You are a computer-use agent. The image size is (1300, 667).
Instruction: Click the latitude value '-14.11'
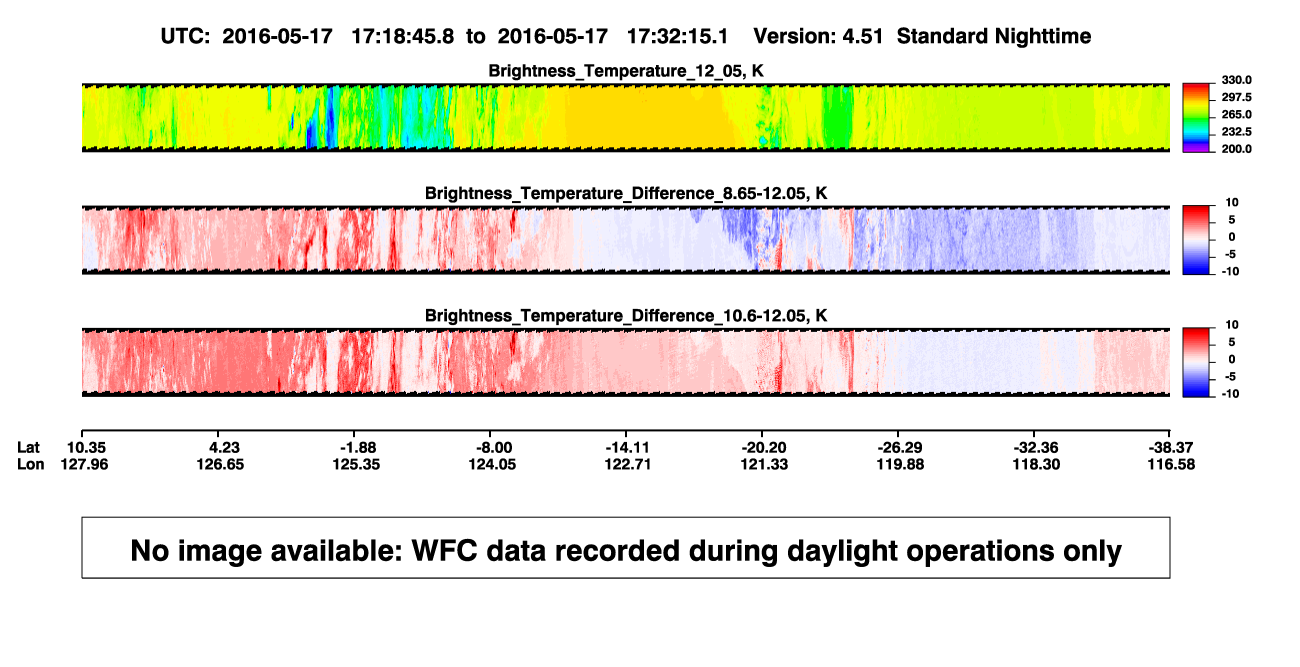click(x=629, y=447)
